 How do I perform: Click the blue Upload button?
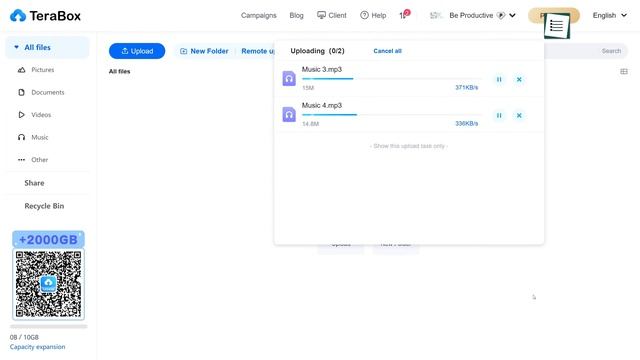tap(137, 51)
